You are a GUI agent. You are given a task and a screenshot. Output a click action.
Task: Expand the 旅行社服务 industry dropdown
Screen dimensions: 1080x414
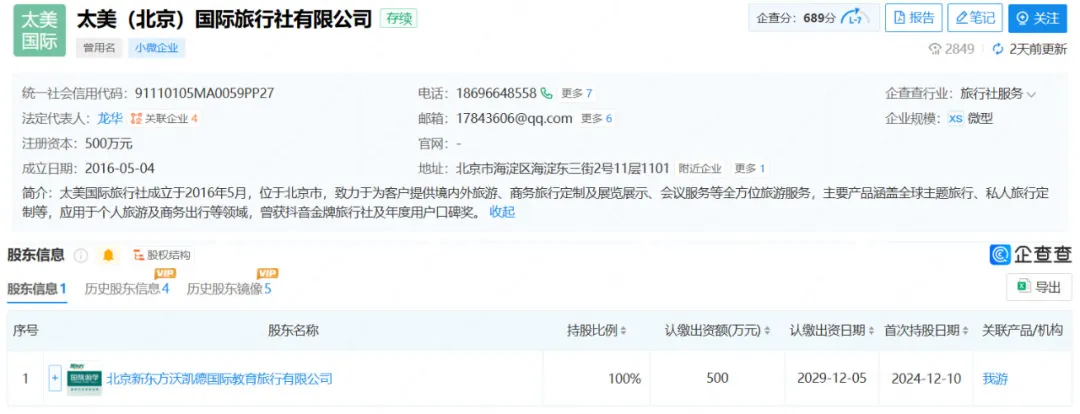1031,94
